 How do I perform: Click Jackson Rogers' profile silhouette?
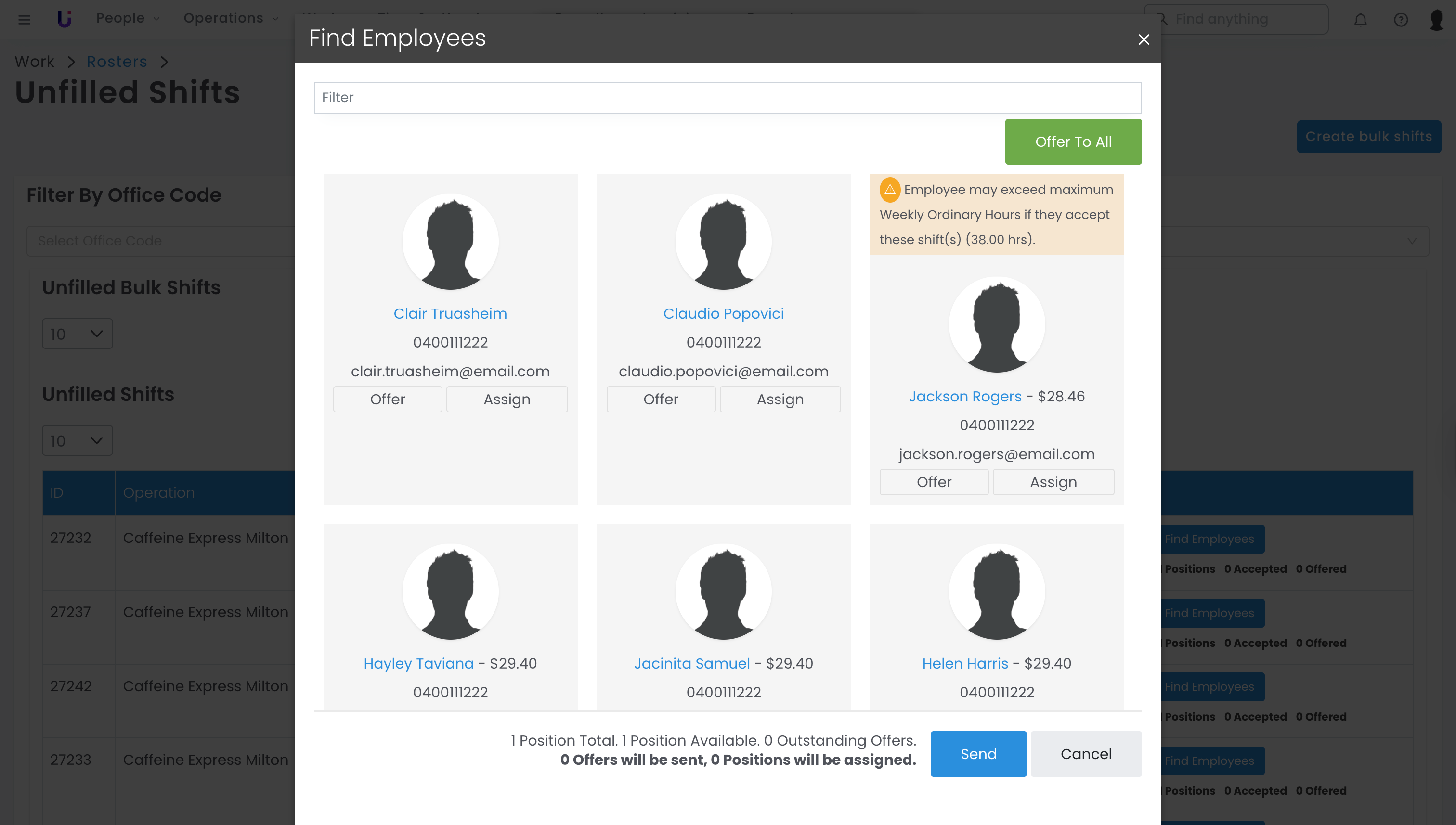pos(996,325)
